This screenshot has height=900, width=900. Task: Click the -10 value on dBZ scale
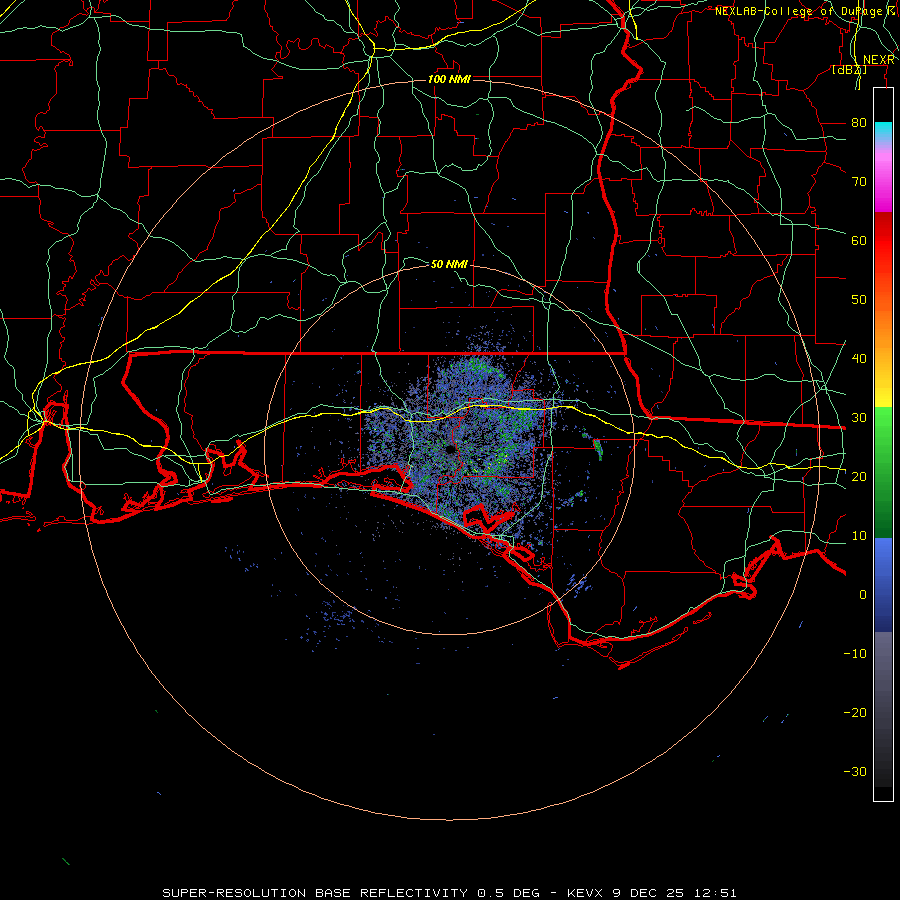coord(855,654)
